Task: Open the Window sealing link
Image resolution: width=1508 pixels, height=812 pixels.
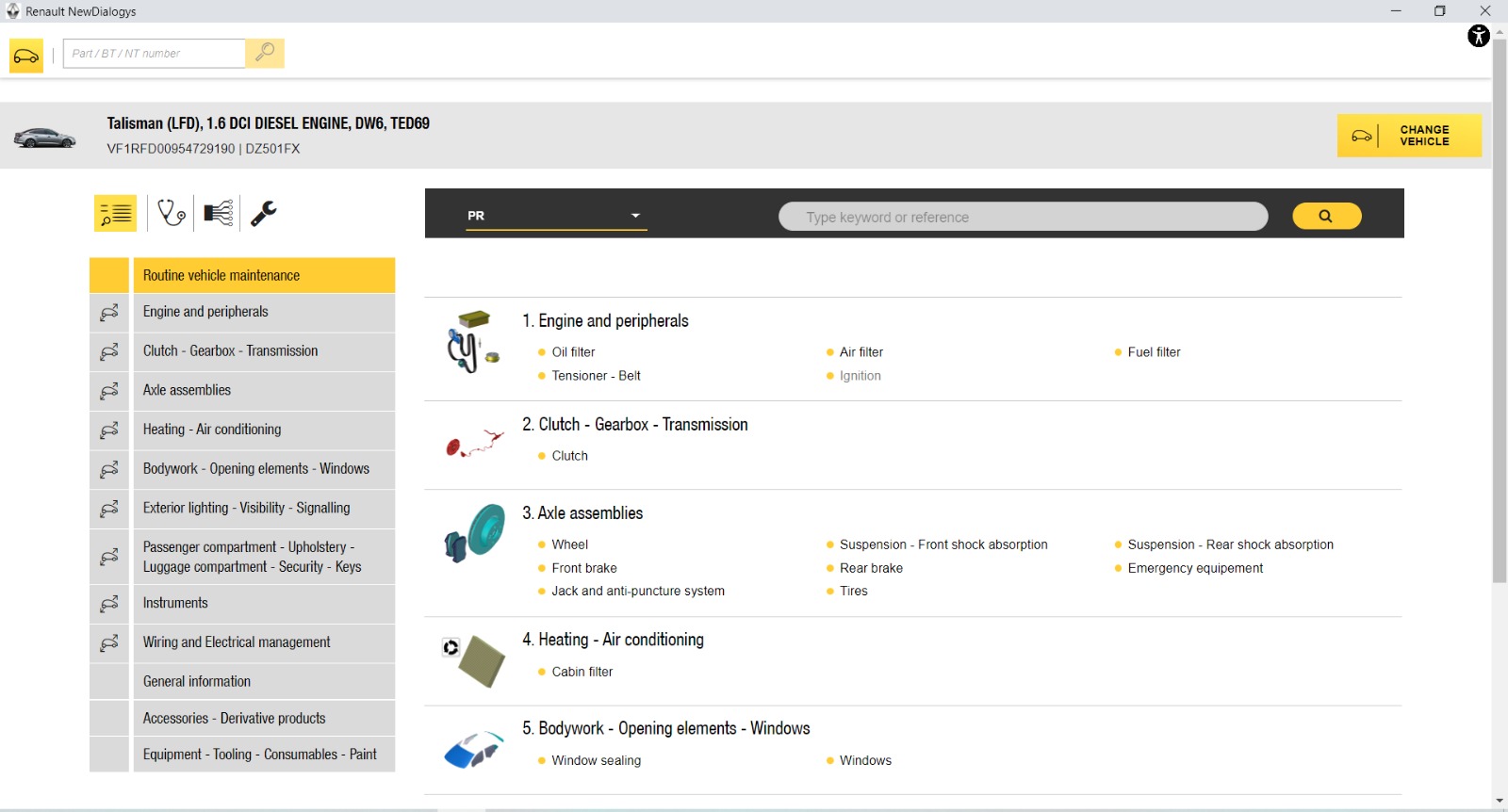Action: pyautogui.click(x=596, y=760)
